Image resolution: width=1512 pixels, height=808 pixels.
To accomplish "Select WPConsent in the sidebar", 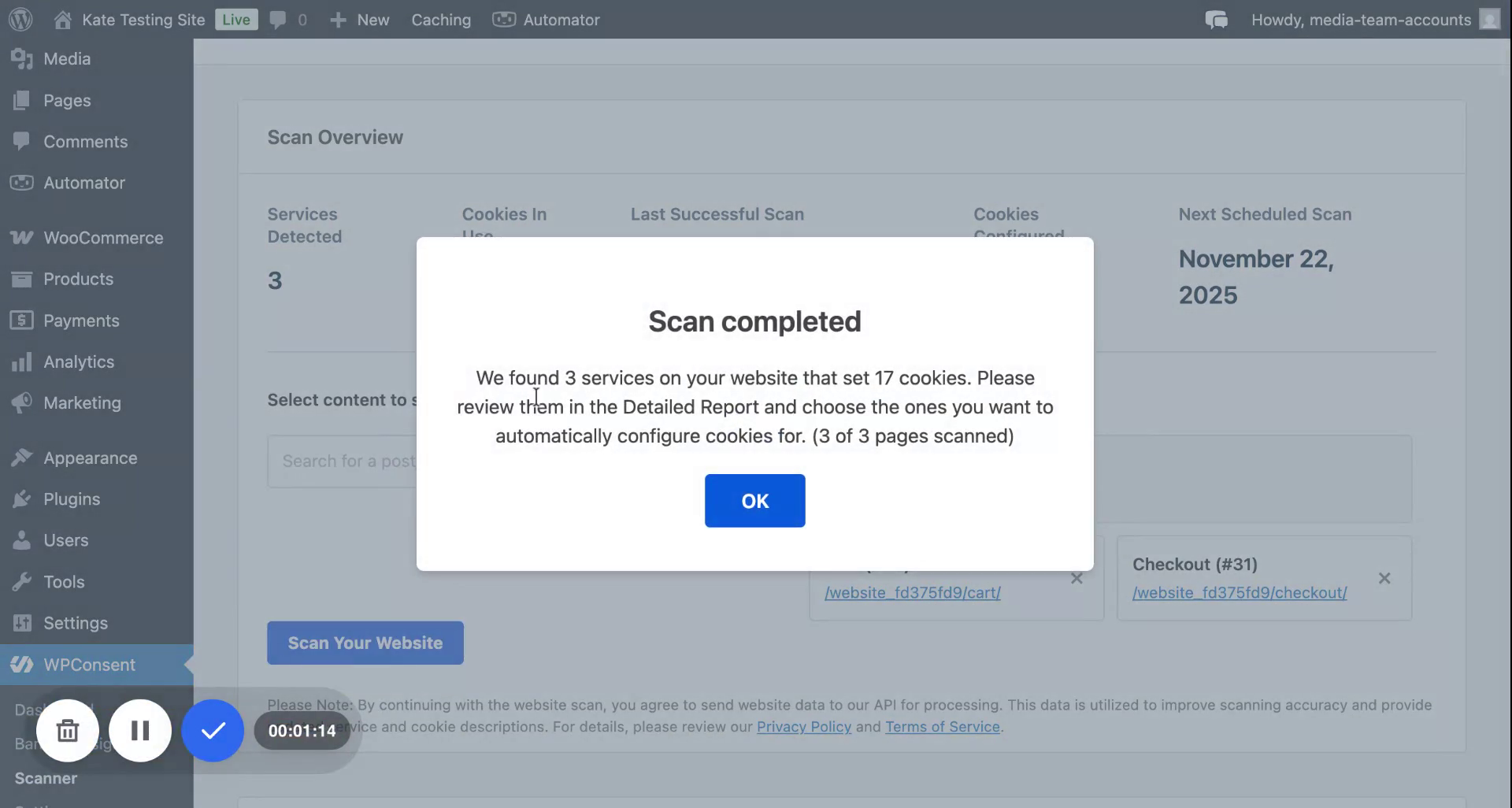I will pyautogui.click(x=89, y=664).
